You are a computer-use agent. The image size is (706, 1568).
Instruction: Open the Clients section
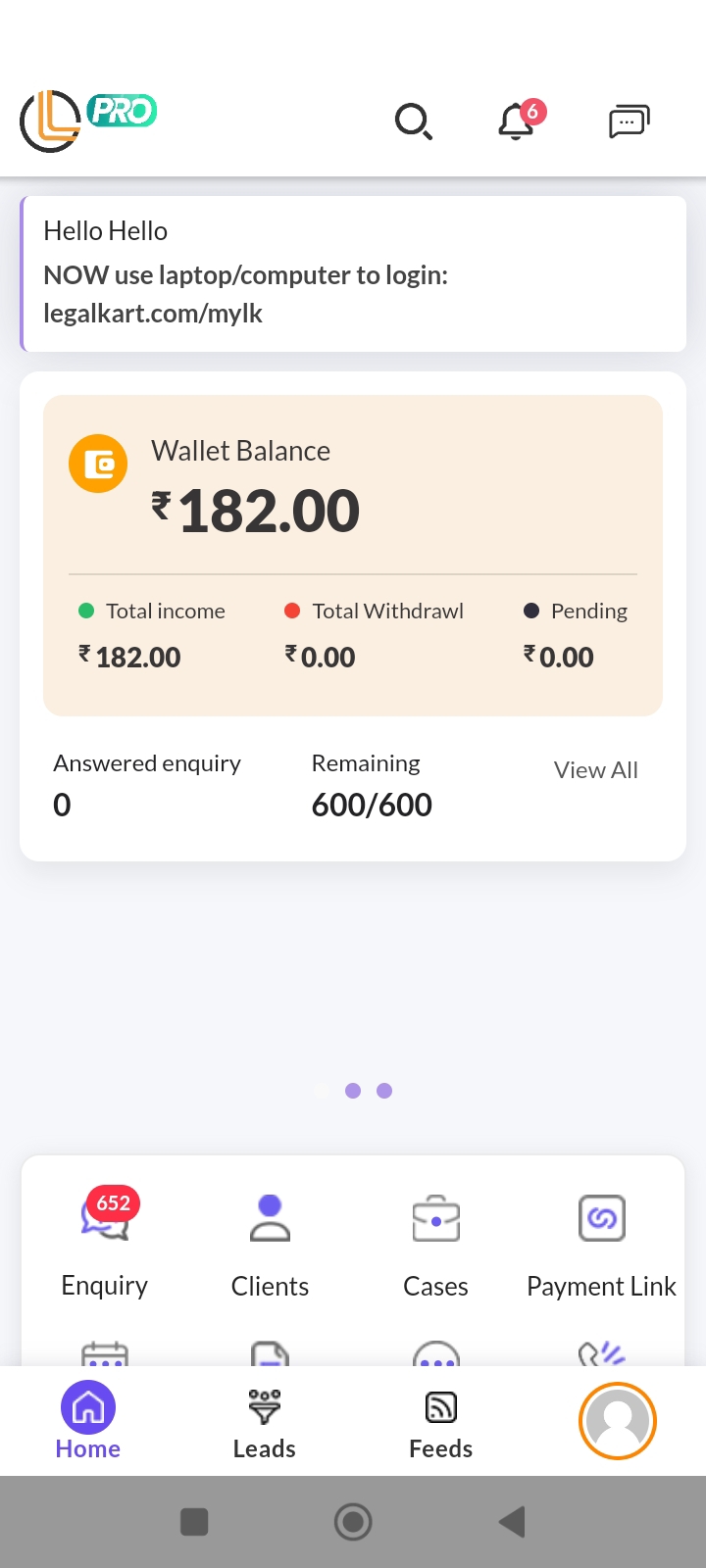tap(270, 1220)
